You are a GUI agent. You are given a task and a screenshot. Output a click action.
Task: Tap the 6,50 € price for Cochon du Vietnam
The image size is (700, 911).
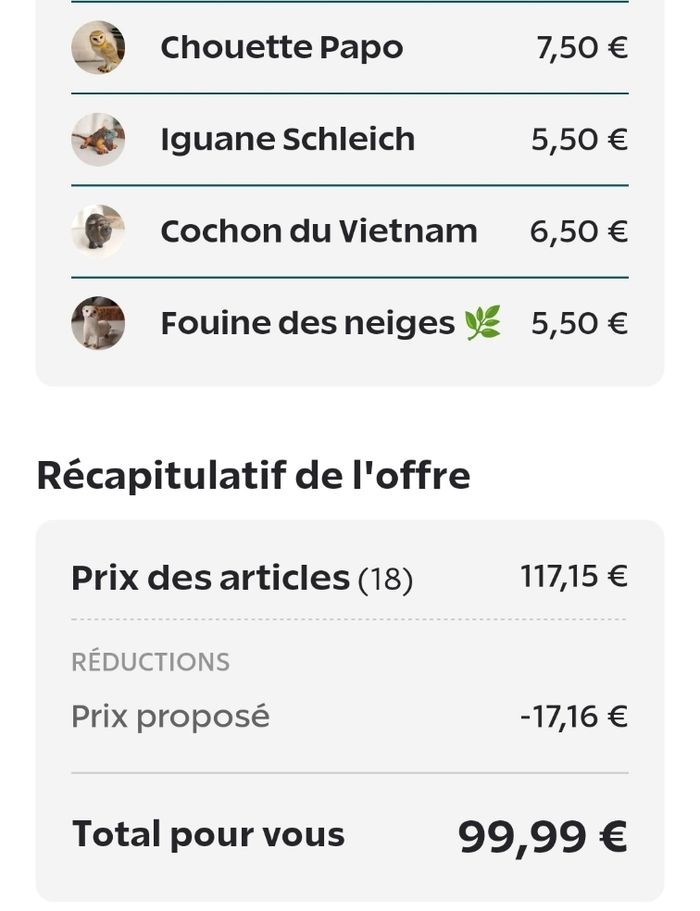coord(578,231)
